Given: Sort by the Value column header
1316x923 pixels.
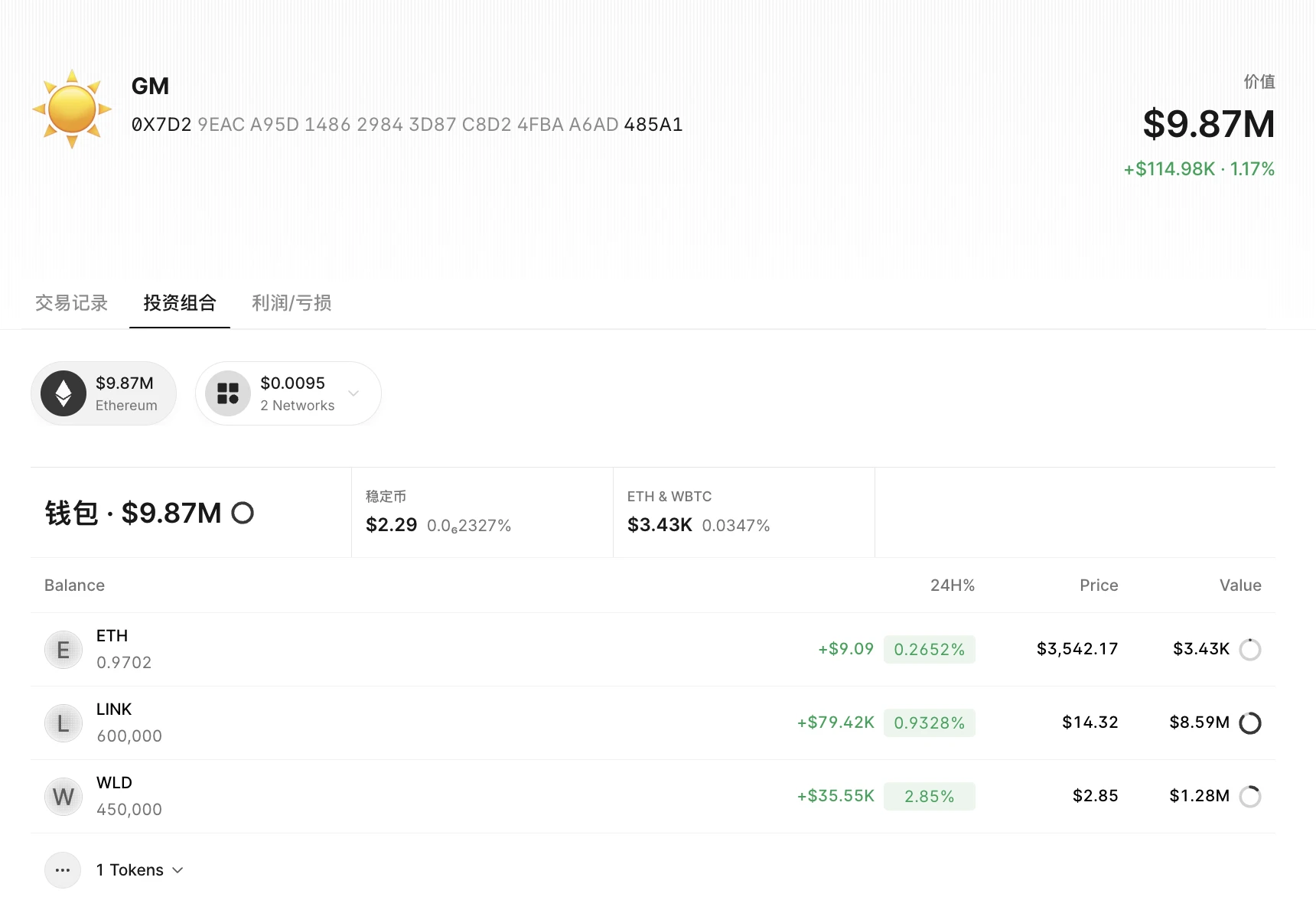Looking at the screenshot, I should pos(1239,585).
